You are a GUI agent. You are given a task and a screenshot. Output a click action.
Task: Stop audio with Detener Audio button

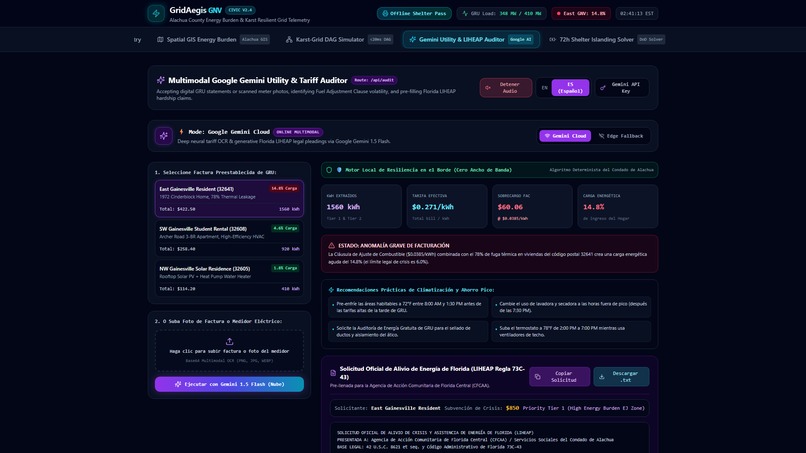pos(505,87)
